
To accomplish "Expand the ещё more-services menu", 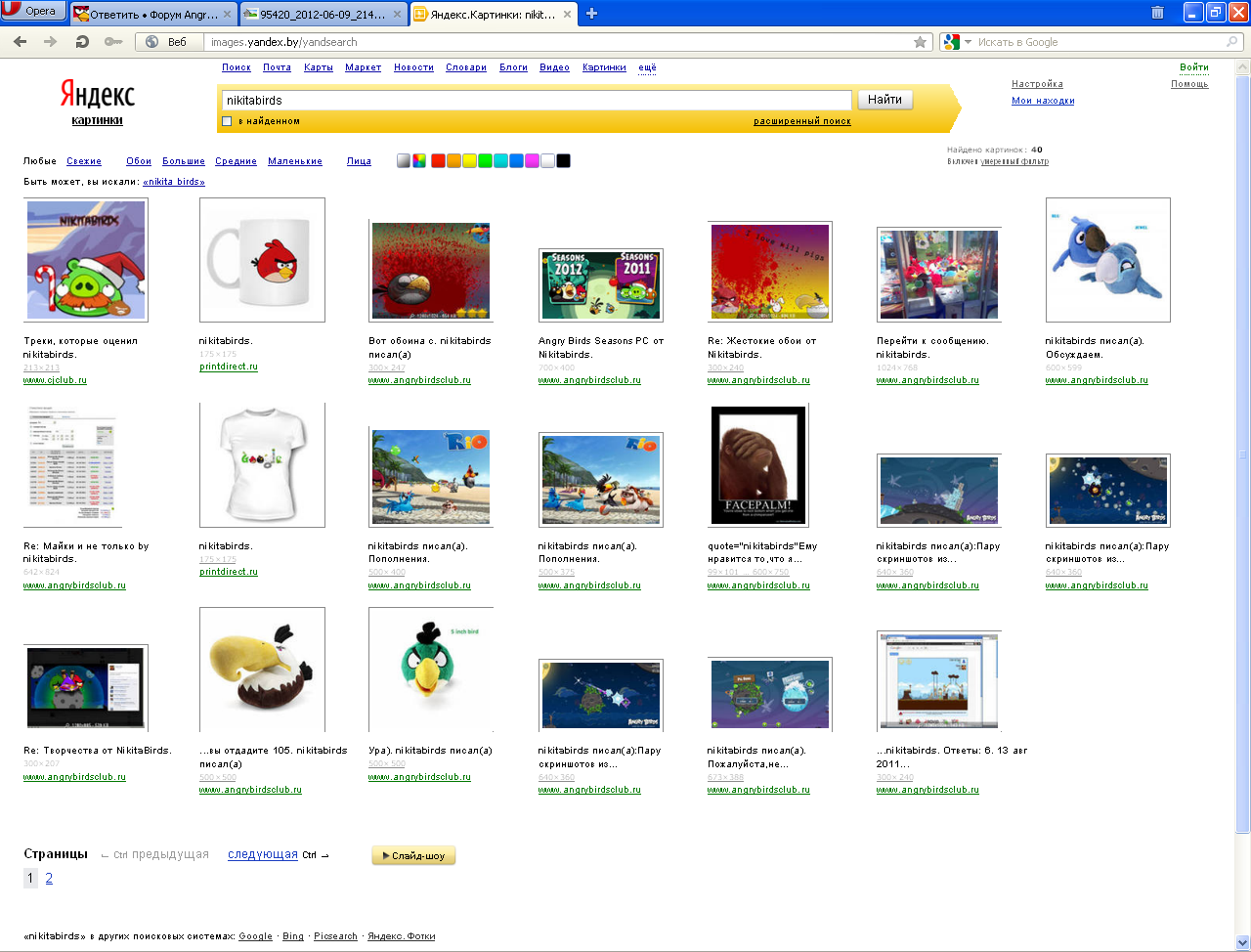I will [x=647, y=67].
